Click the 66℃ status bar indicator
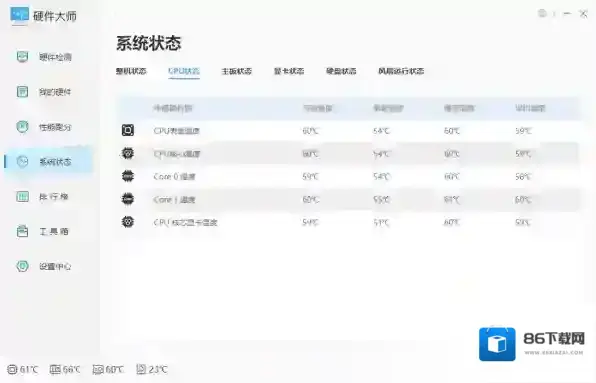The image size is (596, 383). click(65, 369)
